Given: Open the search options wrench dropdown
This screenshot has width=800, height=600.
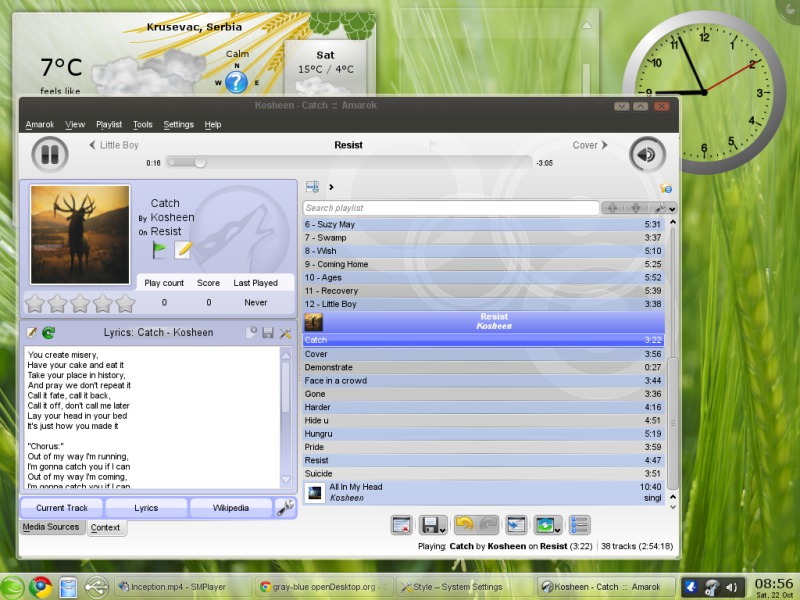Looking at the screenshot, I should (665, 208).
